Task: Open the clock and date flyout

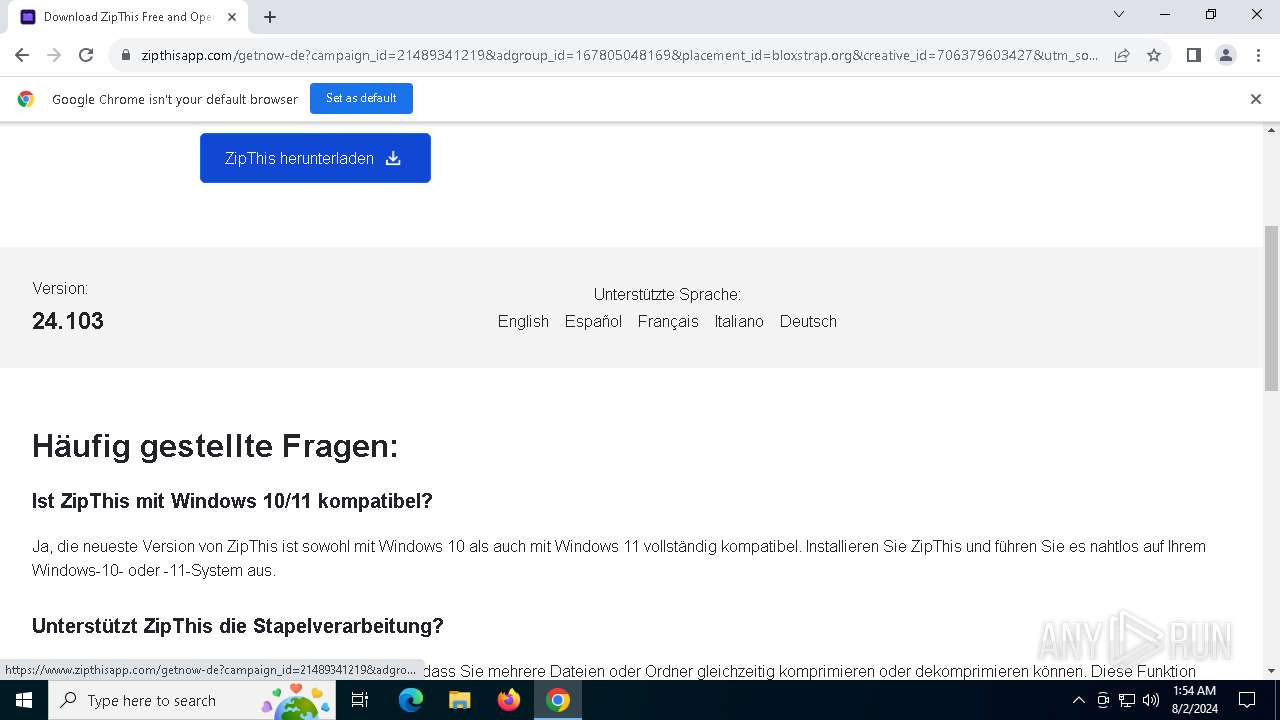Action: coord(1194,700)
